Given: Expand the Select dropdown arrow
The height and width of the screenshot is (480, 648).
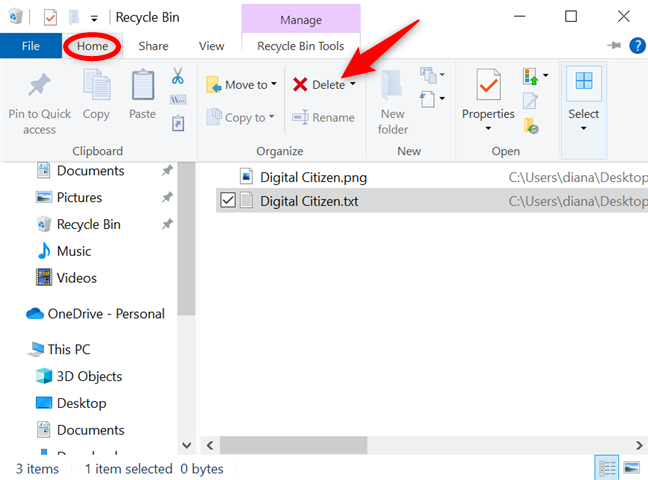Looking at the screenshot, I should tap(583, 128).
